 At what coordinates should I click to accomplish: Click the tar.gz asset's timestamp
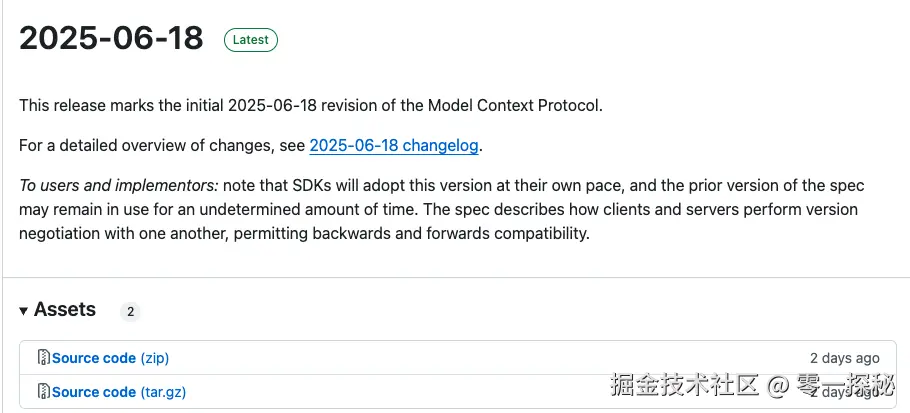click(x=845, y=391)
